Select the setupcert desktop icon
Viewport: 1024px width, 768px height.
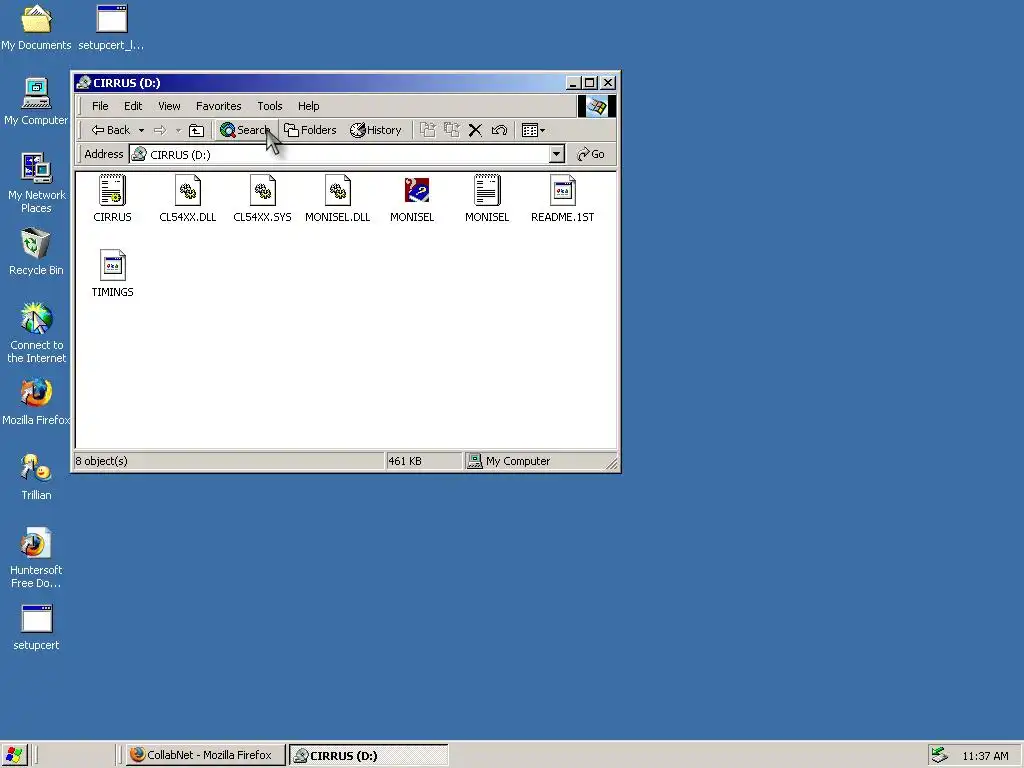pyautogui.click(x=36, y=628)
